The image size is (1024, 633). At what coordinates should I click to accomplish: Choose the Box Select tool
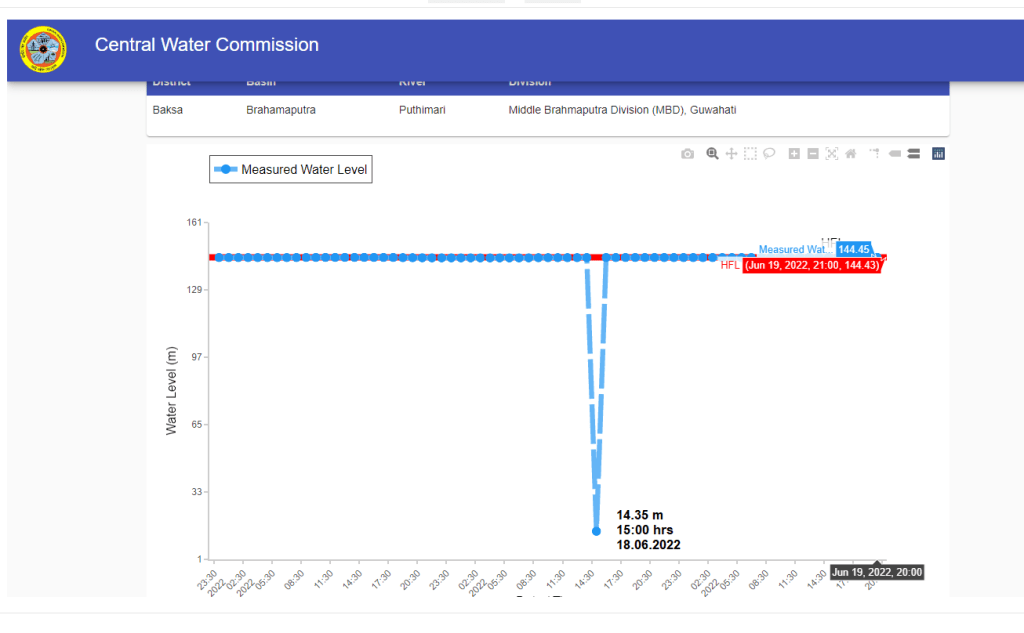click(750, 154)
